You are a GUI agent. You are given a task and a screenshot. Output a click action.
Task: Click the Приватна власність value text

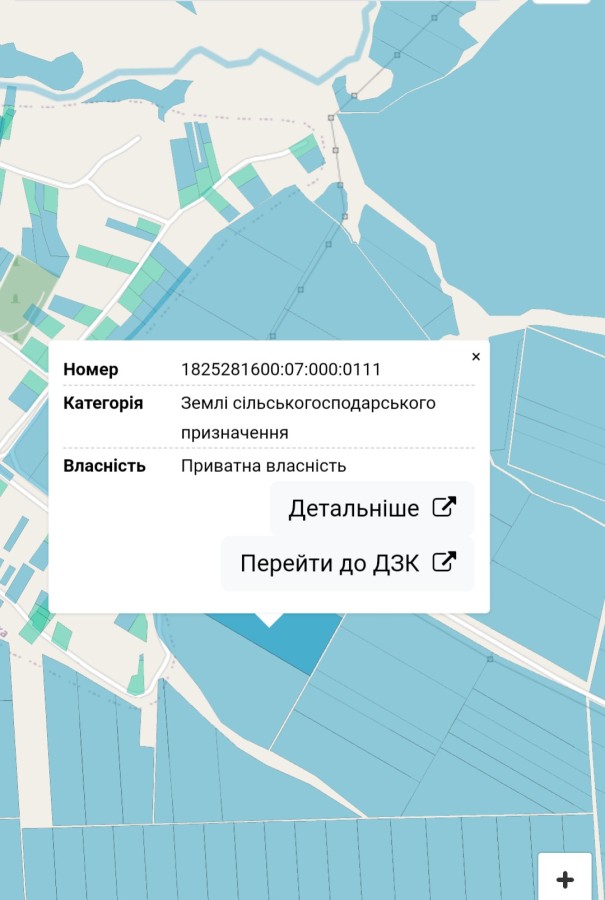coord(264,465)
